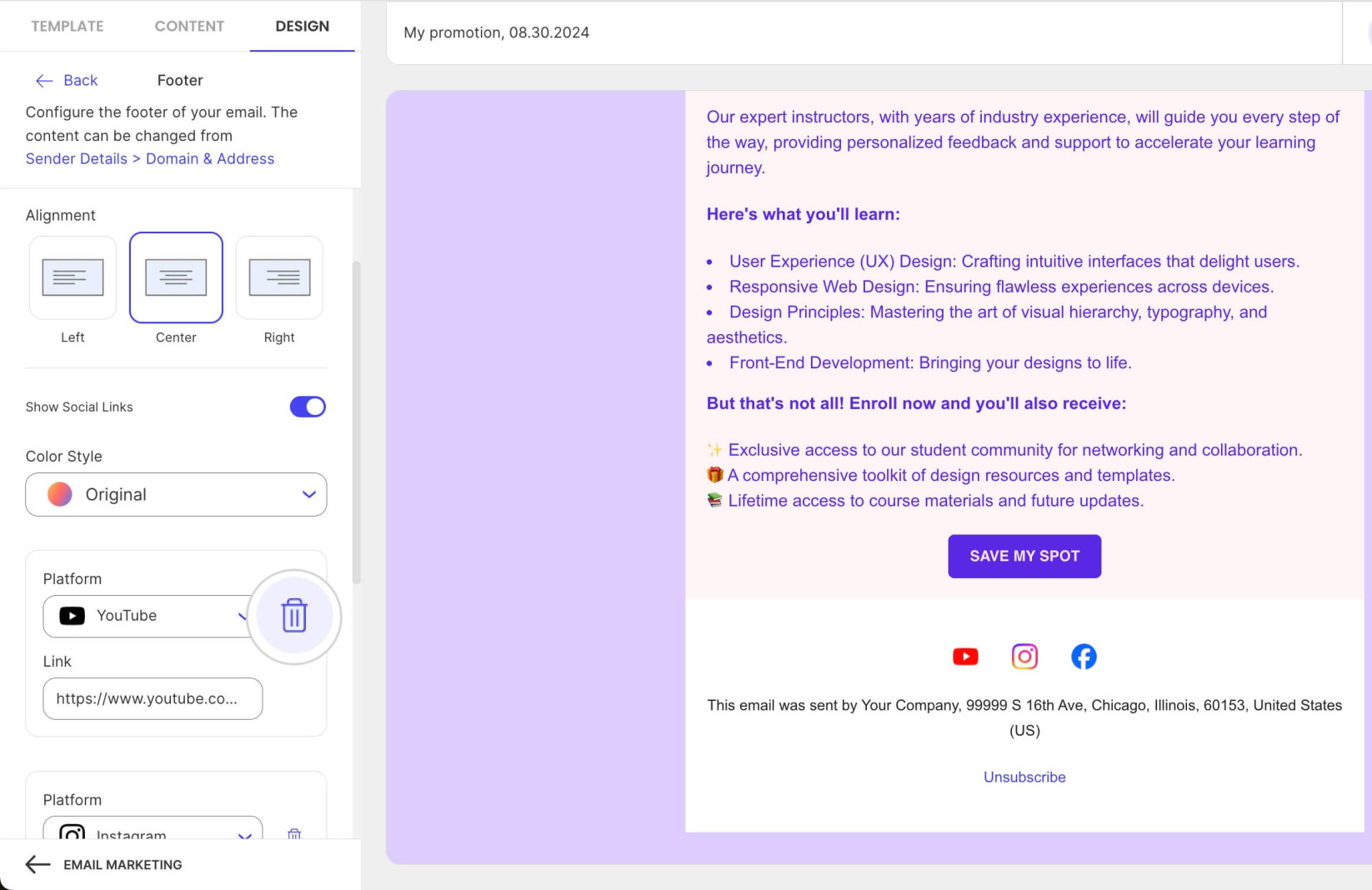Click the campaign title My promotion, 08.30.2024

tap(497, 32)
